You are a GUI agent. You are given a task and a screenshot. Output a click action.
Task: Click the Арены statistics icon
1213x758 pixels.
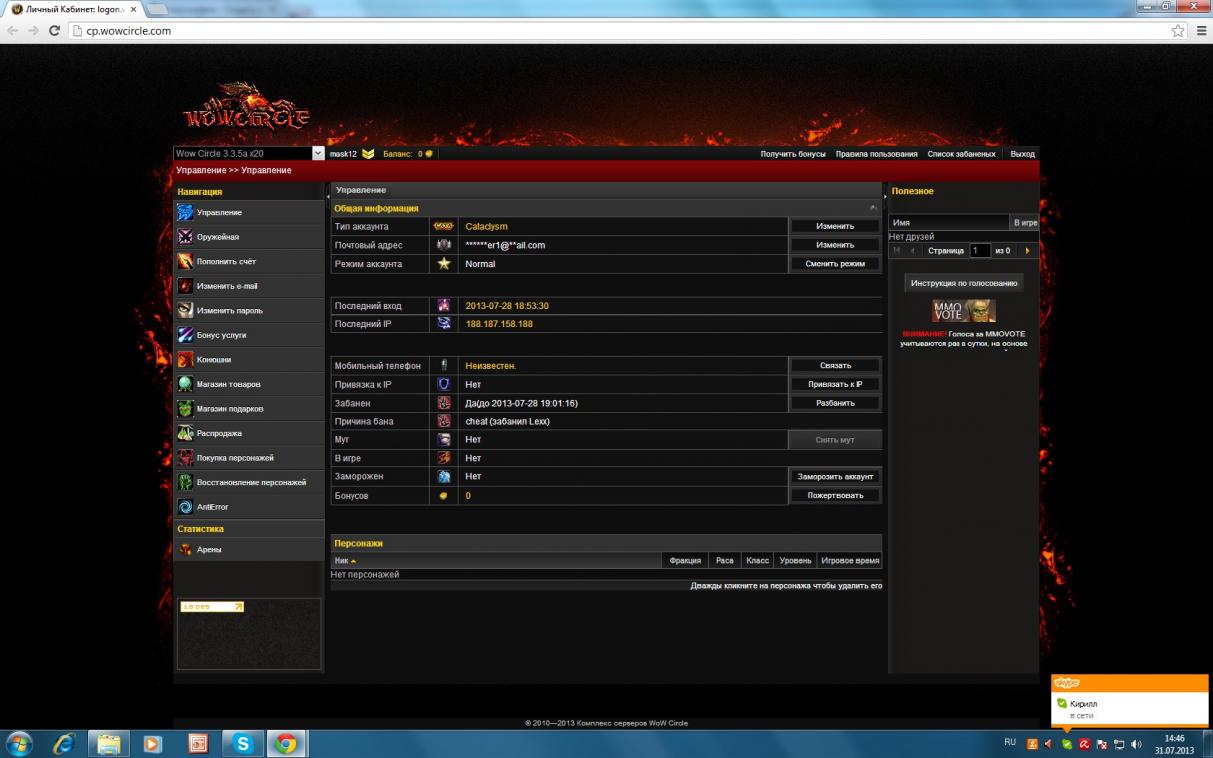click(x=185, y=549)
